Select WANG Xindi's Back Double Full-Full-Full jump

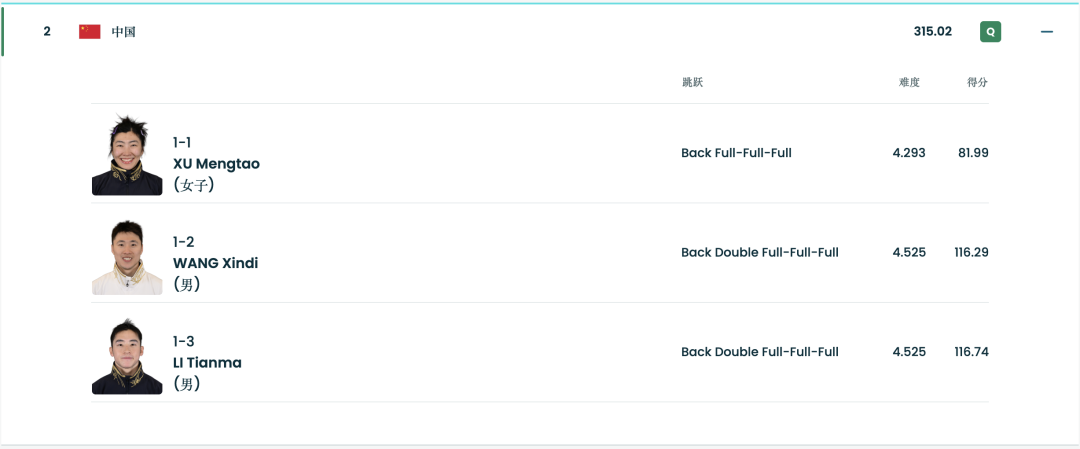760,252
